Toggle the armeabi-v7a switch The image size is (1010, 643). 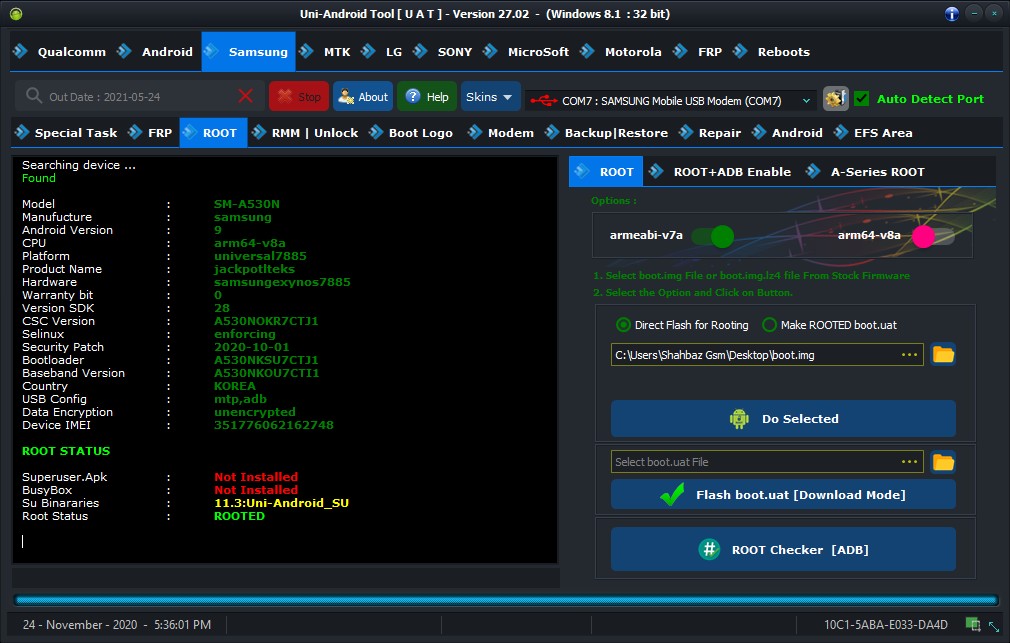tap(712, 236)
